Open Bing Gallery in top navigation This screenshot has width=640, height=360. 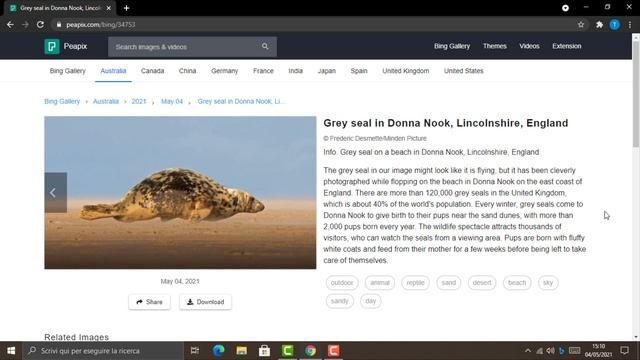point(452,46)
